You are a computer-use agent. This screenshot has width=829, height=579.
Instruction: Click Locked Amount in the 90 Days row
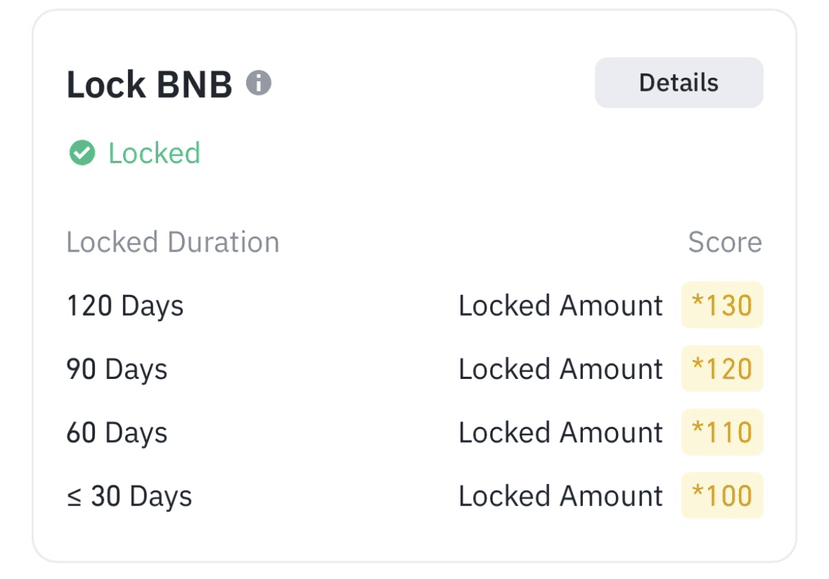coord(560,369)
